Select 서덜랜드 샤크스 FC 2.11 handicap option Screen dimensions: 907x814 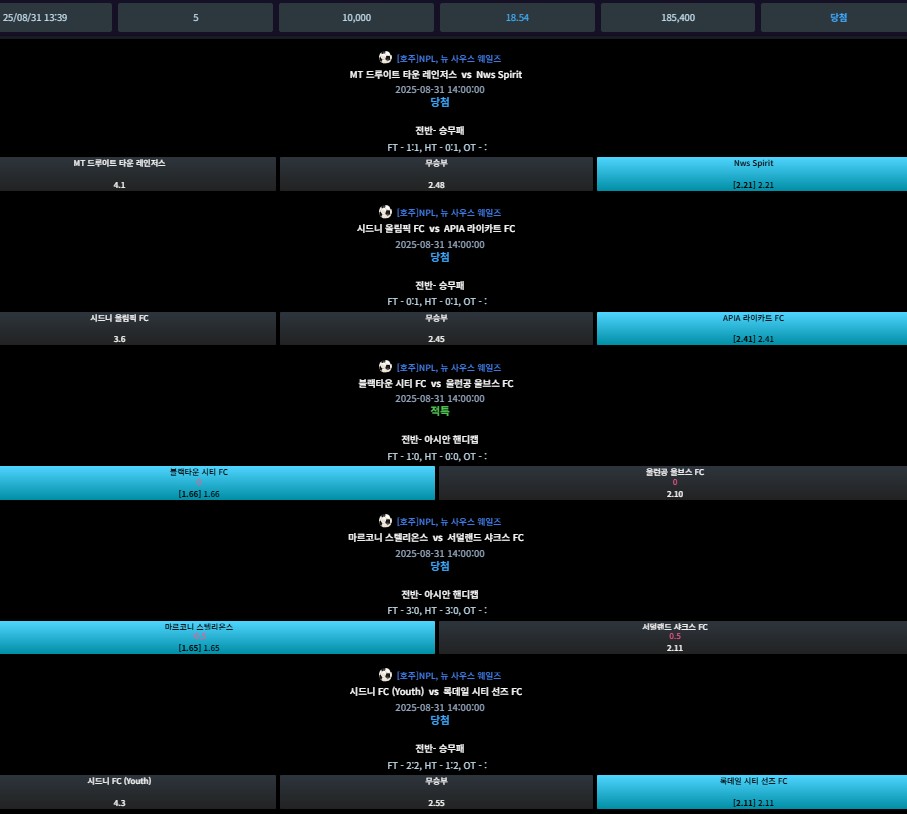pyautogui.click(x=673, y=638)
